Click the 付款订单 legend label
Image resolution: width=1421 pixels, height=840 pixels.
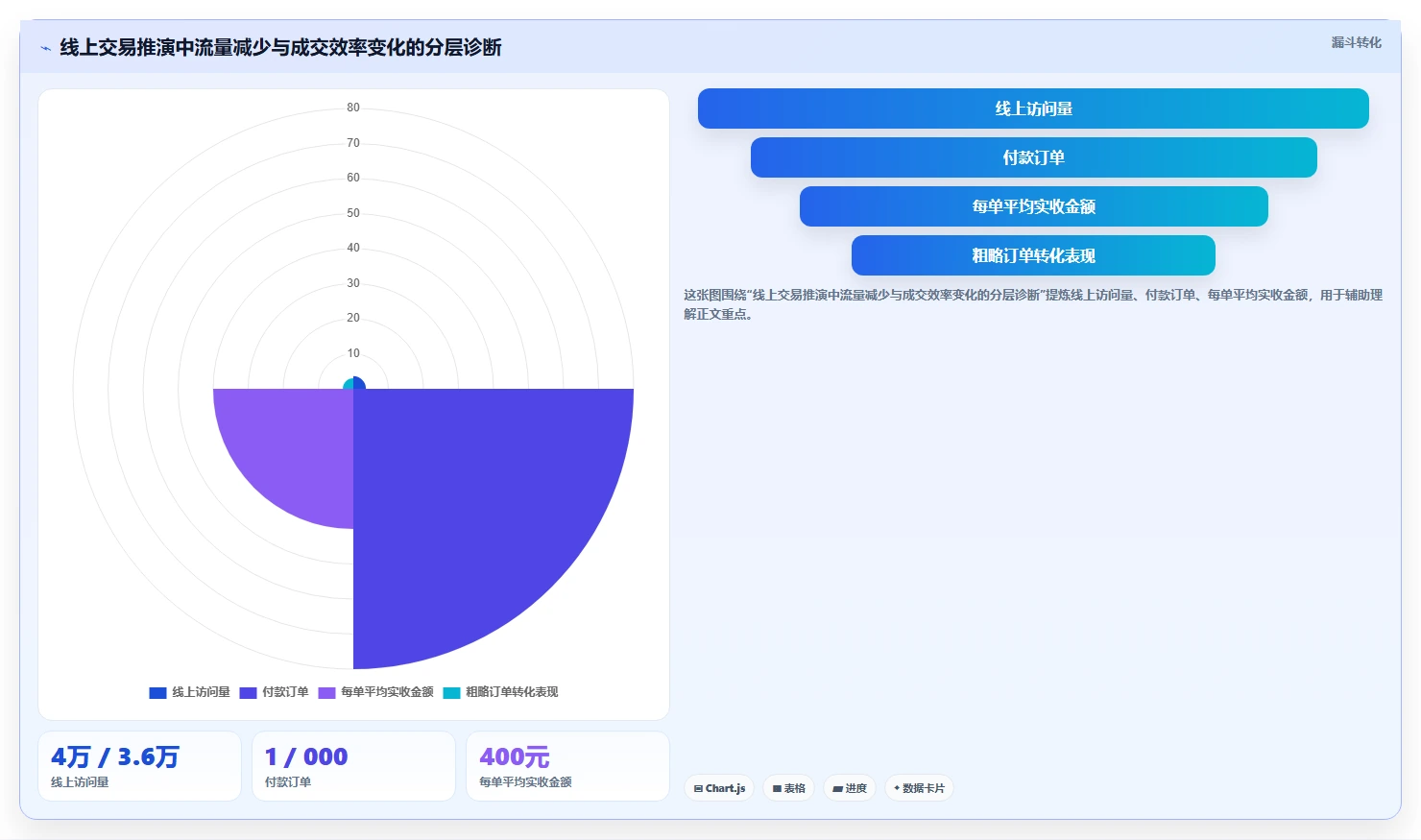pyautogui.click(x=285, y=692)
